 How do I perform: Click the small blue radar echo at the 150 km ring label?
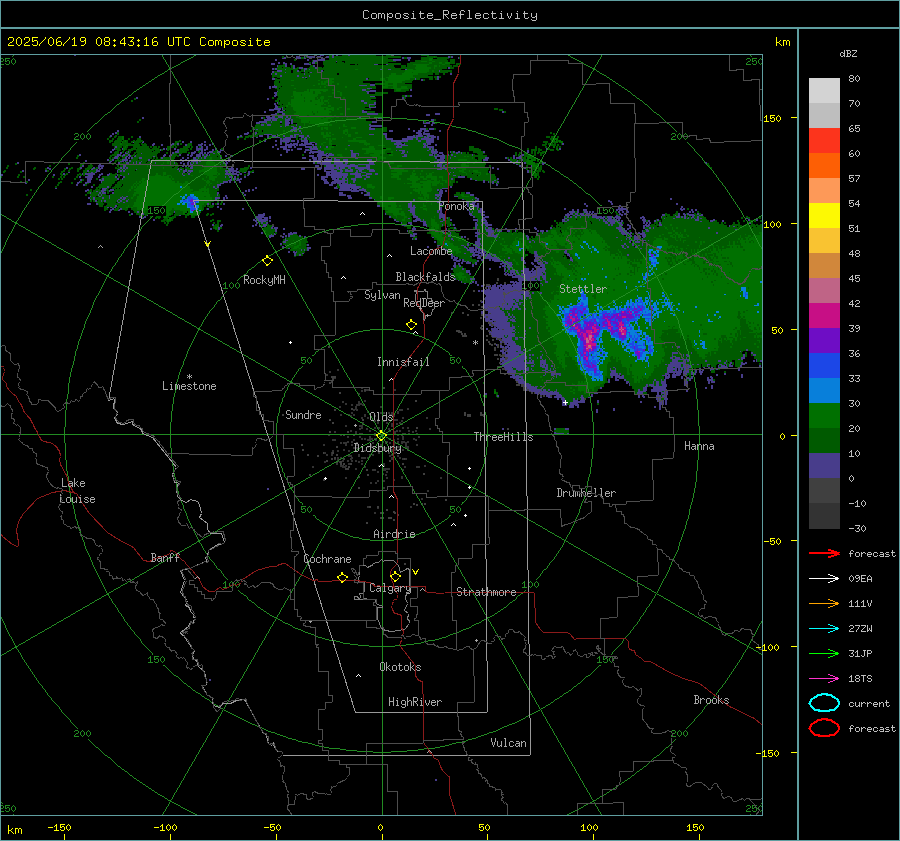point(190,202)
